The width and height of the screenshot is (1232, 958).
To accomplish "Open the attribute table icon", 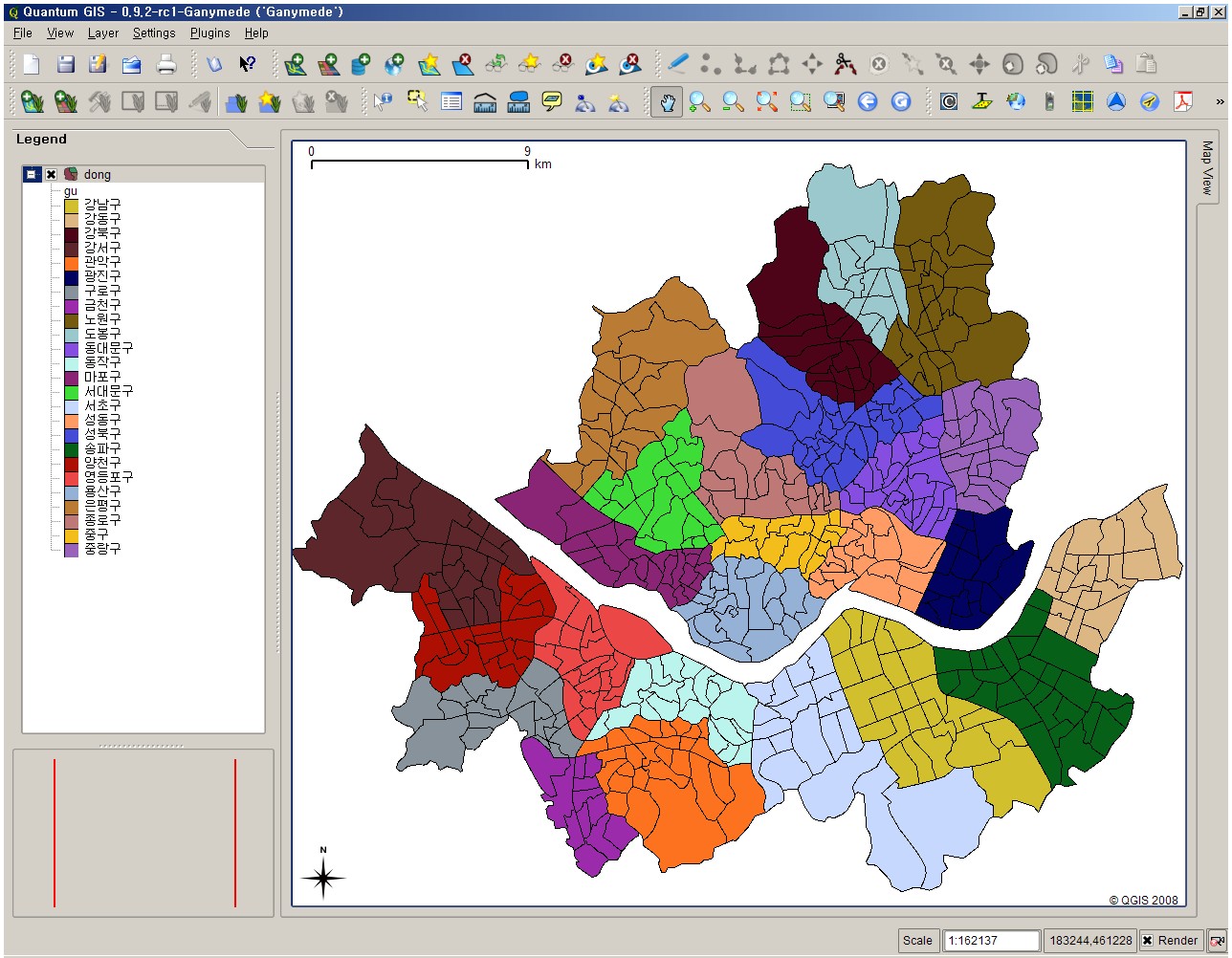I will point(451,101).
